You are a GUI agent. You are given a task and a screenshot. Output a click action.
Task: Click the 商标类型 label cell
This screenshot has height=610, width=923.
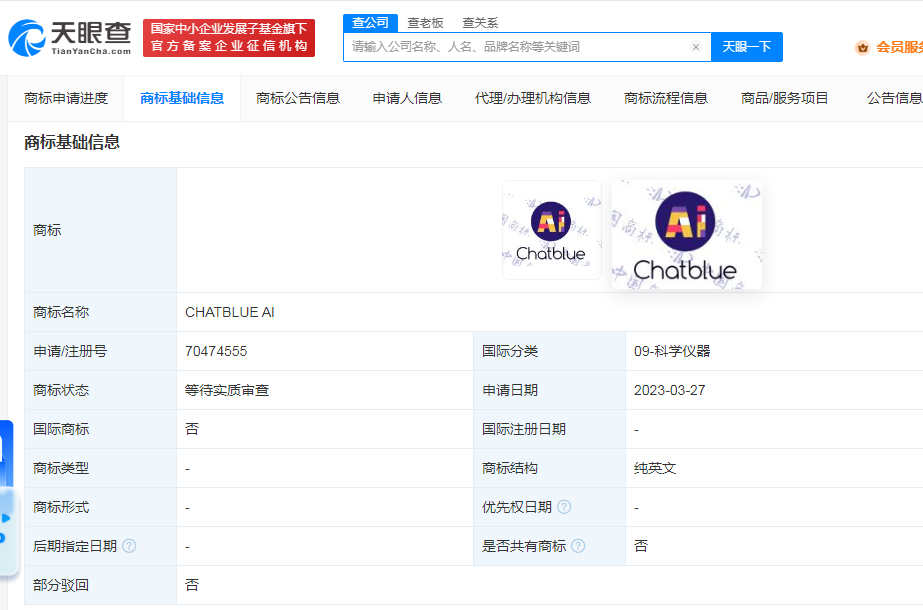point(101,468)
